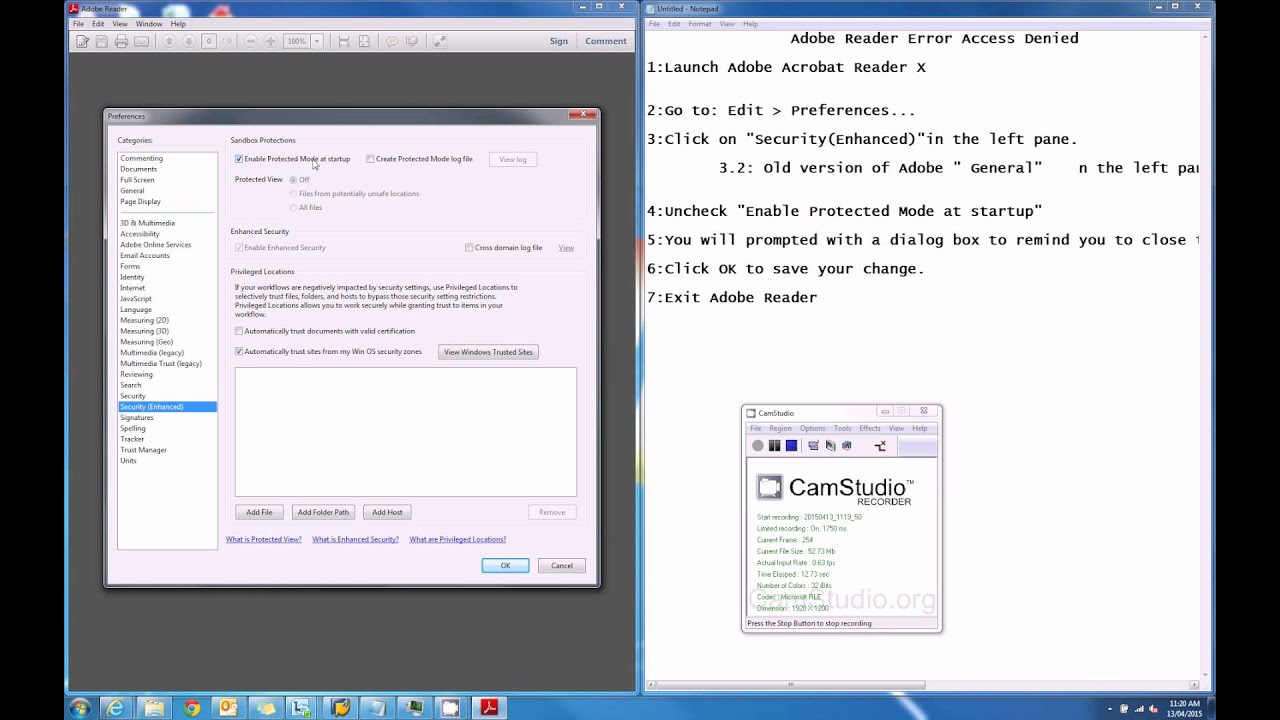This screenshot has width=1280, height=720.
Task: Open Region menu in CamStudio
Action: pyautogui.click(x=780, y=428)
